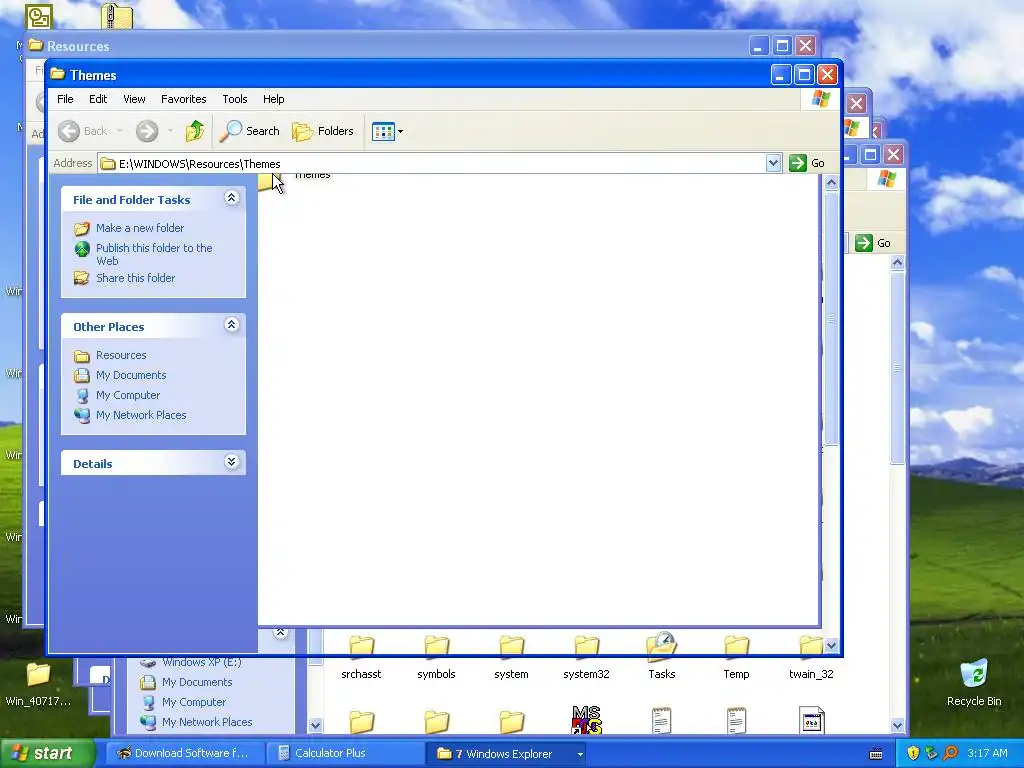Screen dimensions: 1024x768
Task: Click the Back arrow in Themes toolbar
Action: tap(69, 131)
